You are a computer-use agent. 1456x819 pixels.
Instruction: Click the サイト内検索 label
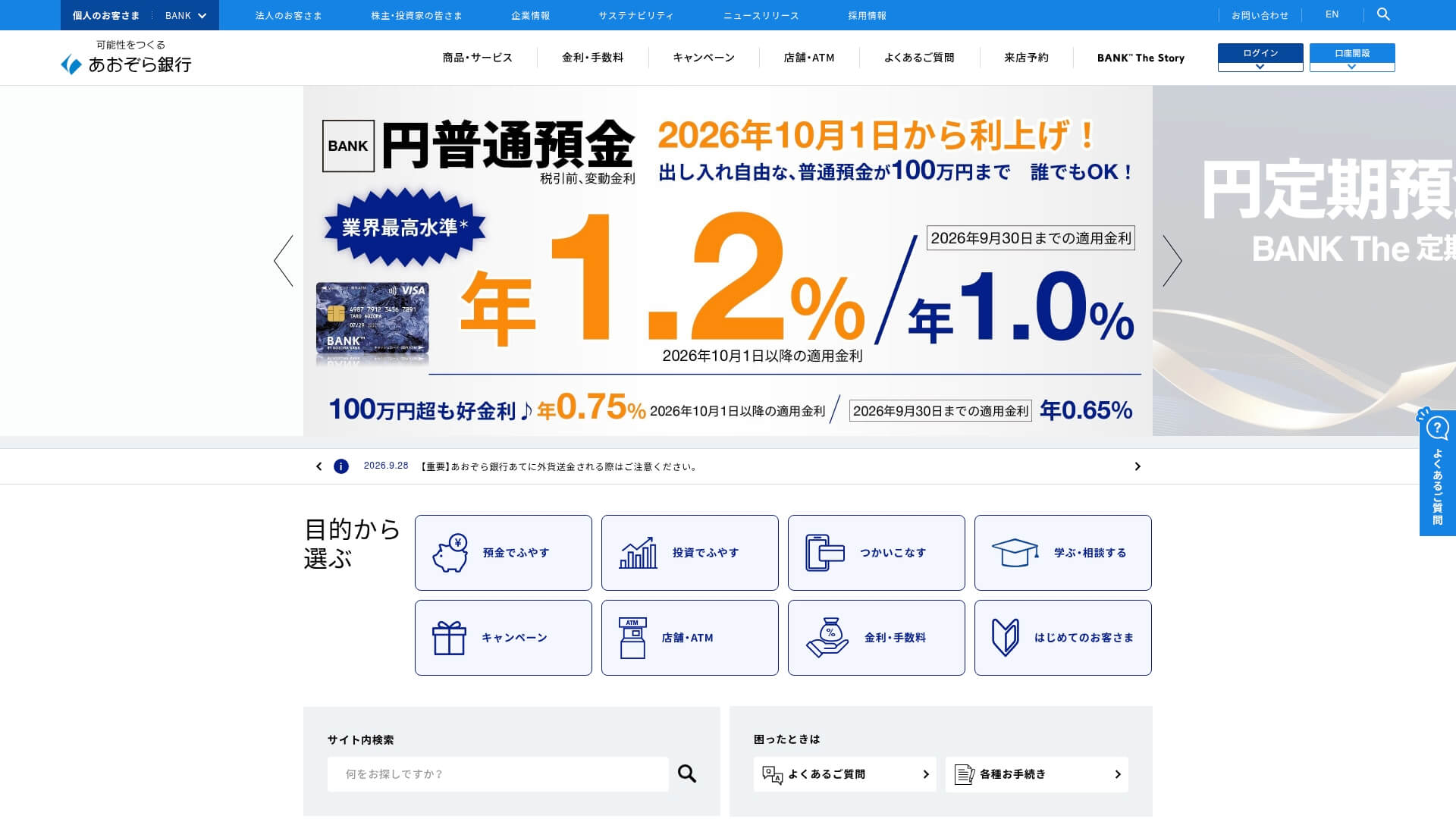(361, 739)
